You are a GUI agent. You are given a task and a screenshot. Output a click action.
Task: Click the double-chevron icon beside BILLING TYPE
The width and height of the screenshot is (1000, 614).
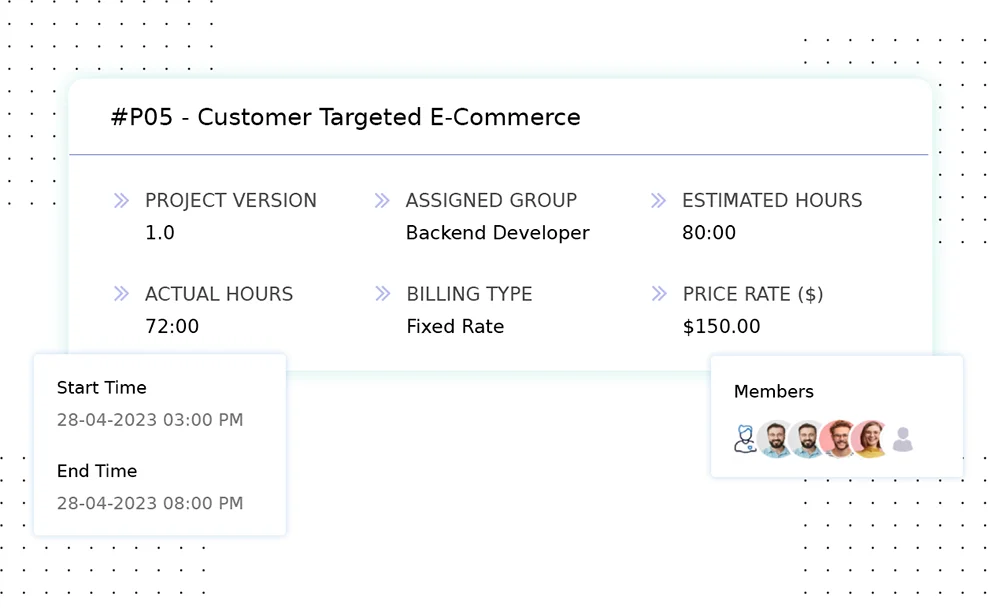click(382, 294)
